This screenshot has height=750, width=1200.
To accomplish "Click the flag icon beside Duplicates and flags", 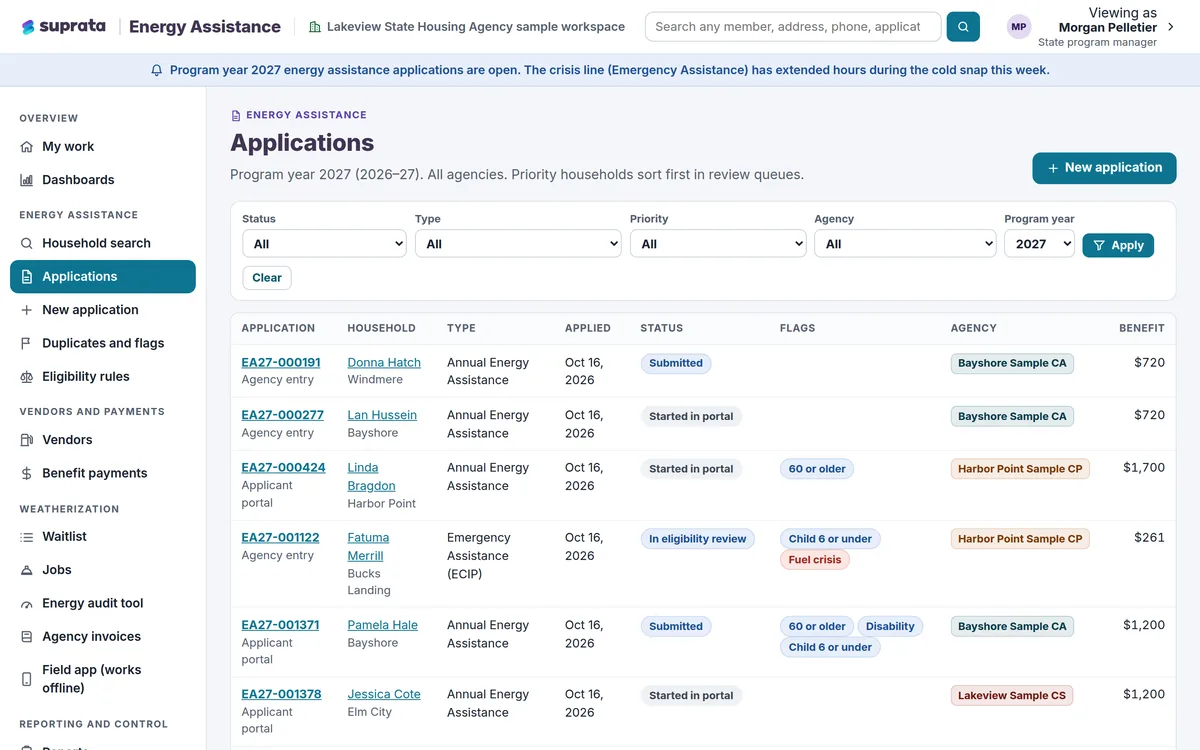I will click(27, 343).
